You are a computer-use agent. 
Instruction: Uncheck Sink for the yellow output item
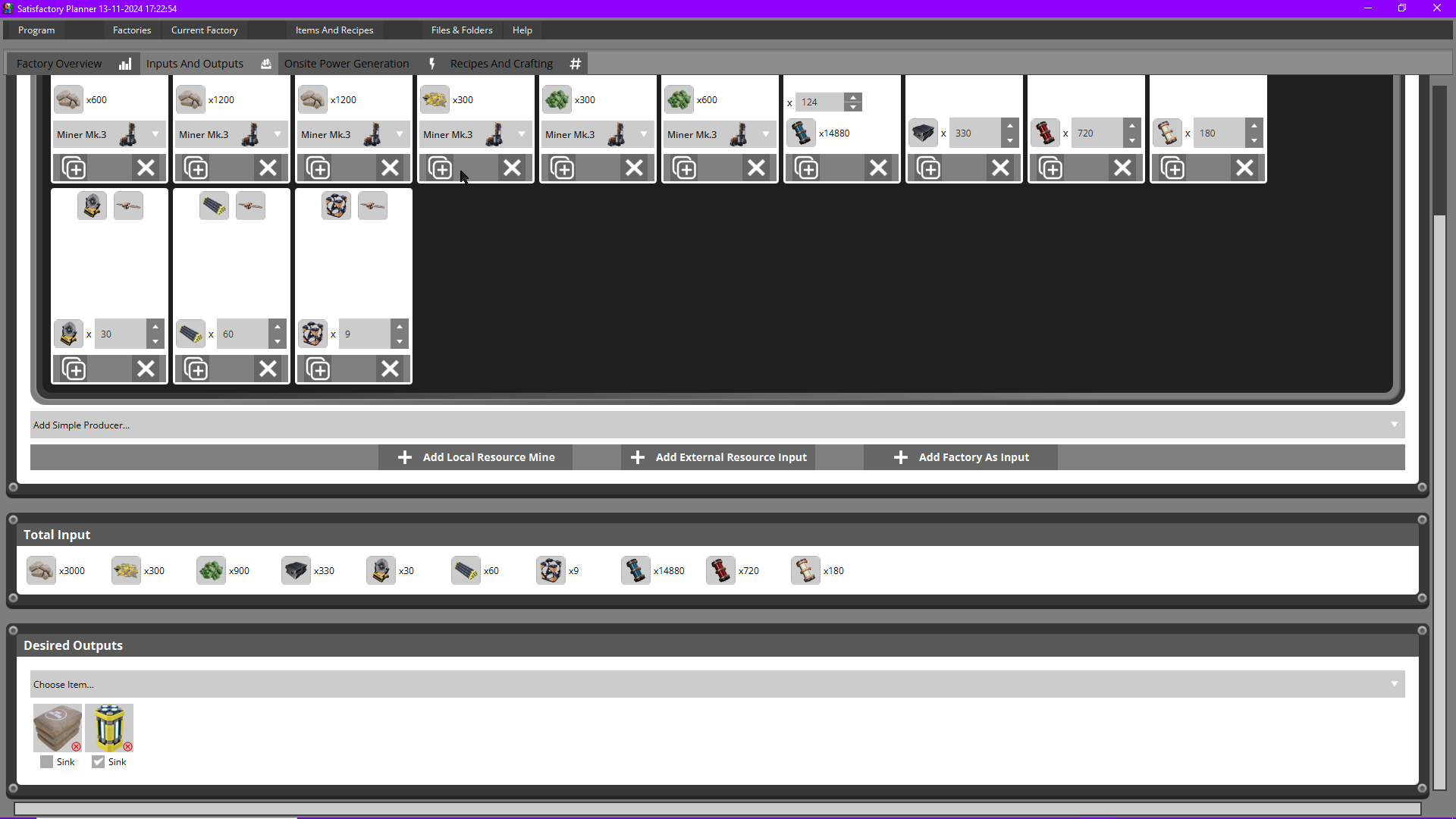coord(99,762)
